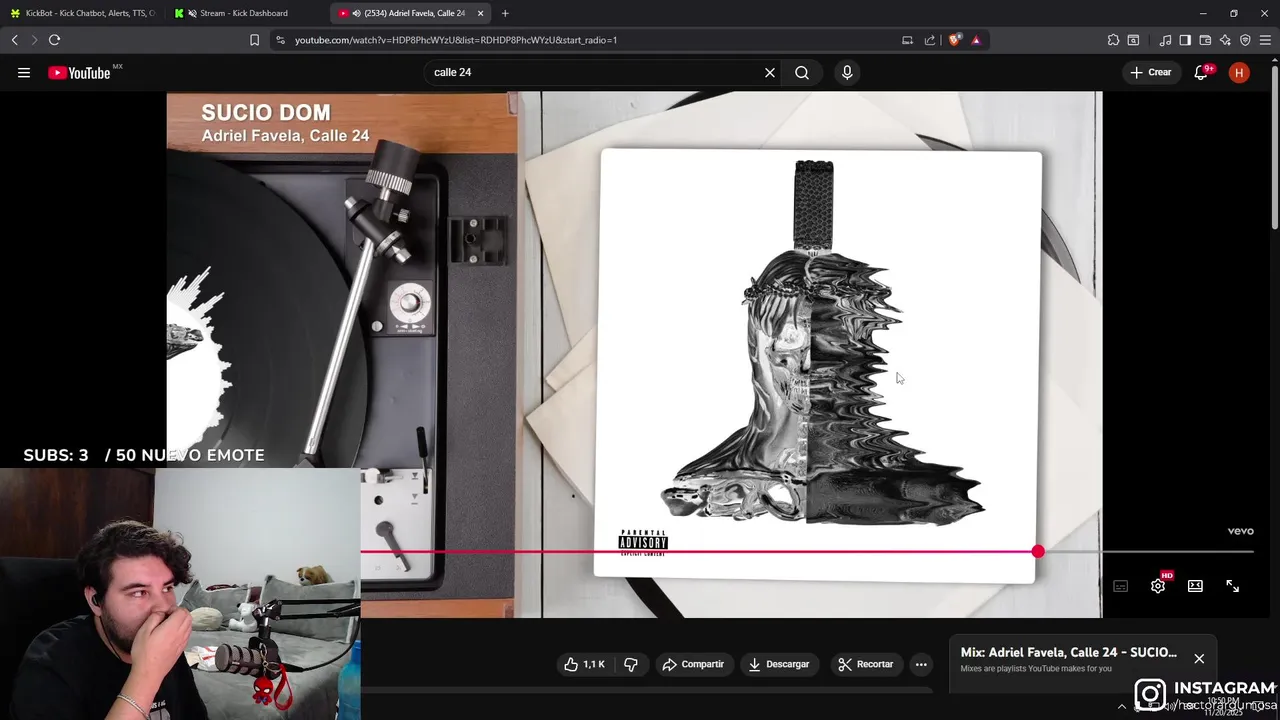Clear the search box with the X

coord(770,72)
